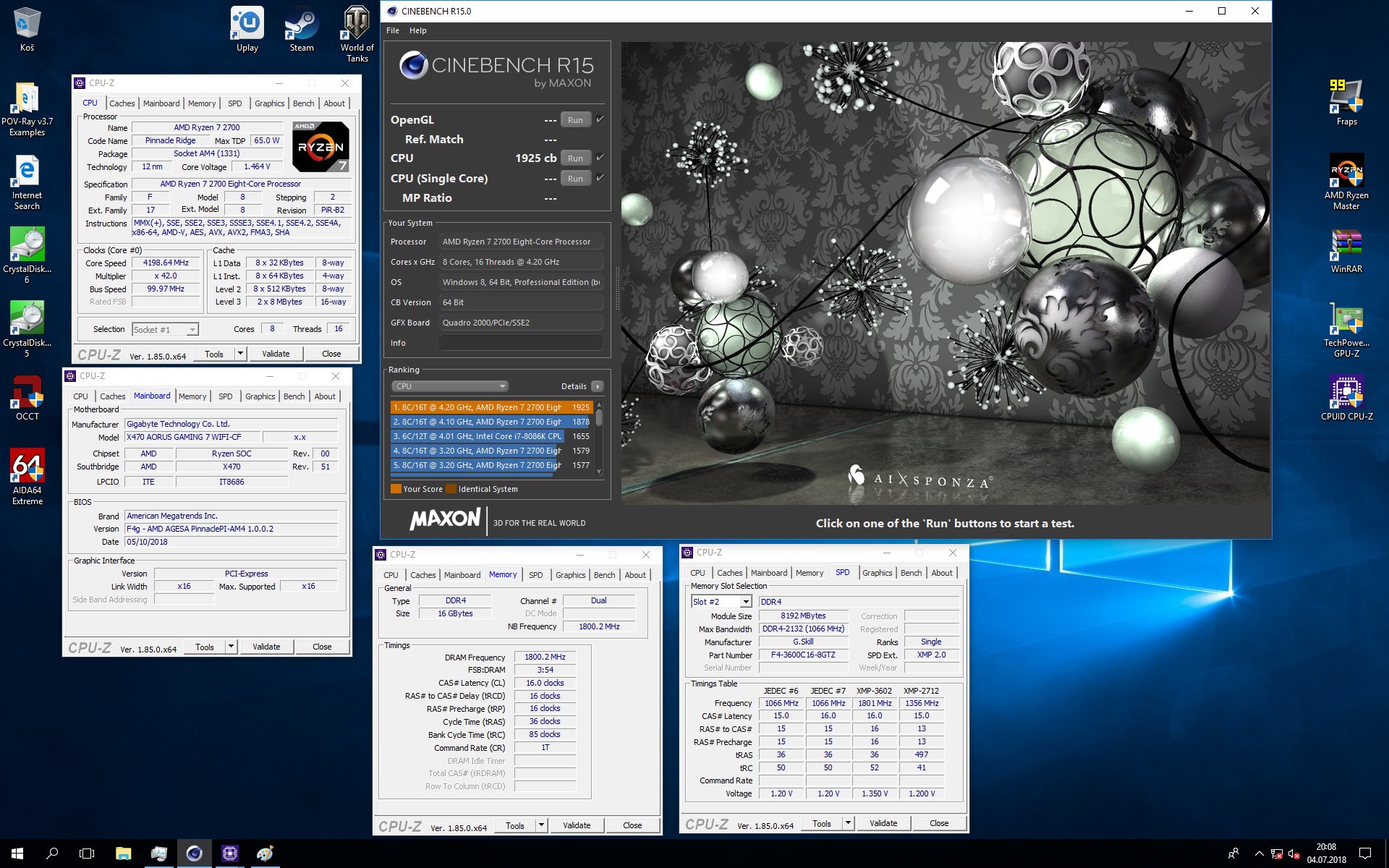The height and width of the screenshot is (868, 1389).
Task: Switch to Bench tab in CPU-Z Mainboard window
Action: [x=294, y=396]
